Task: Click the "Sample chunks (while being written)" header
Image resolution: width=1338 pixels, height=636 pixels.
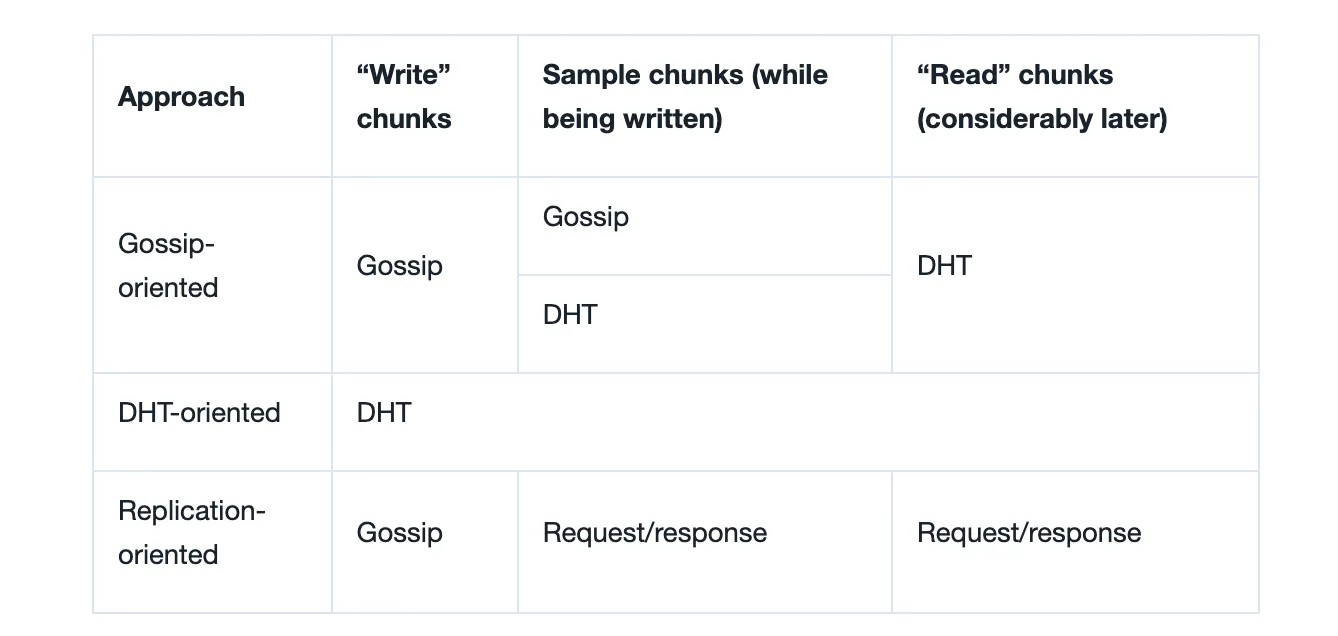Action: tap(705, 107)
